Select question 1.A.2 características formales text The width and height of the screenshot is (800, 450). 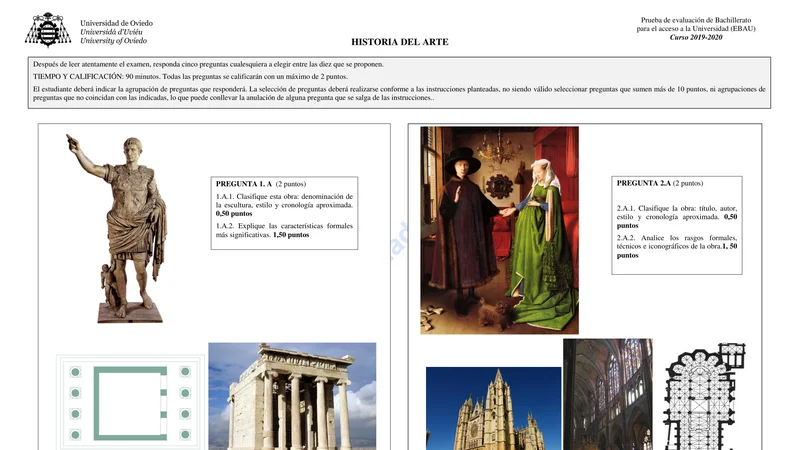click(284, 231)
